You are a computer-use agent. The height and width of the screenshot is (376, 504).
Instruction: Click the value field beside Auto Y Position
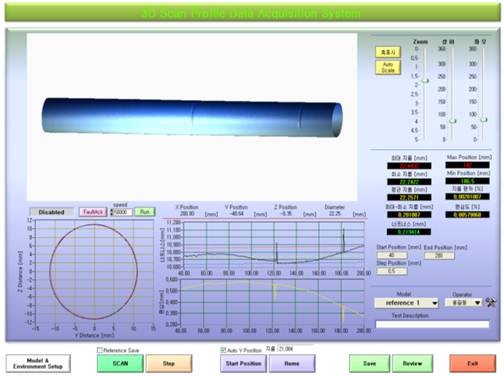point(295,349)
